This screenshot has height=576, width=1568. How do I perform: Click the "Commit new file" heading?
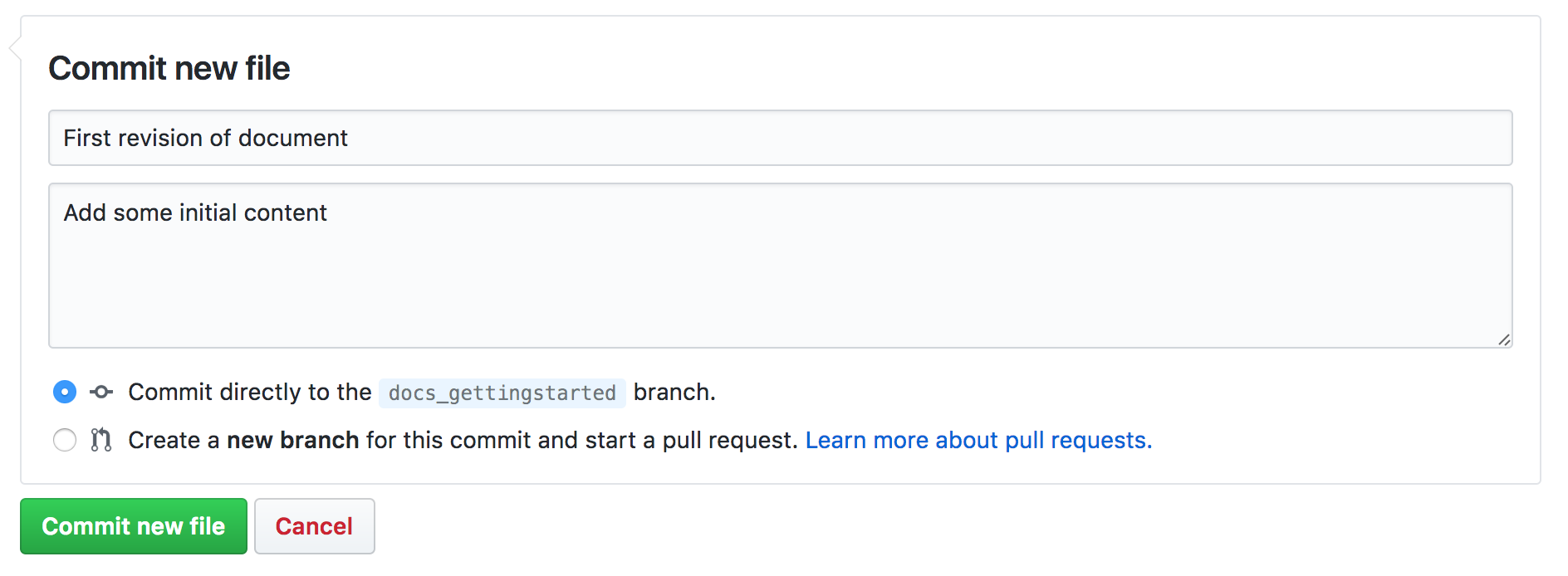169,68
